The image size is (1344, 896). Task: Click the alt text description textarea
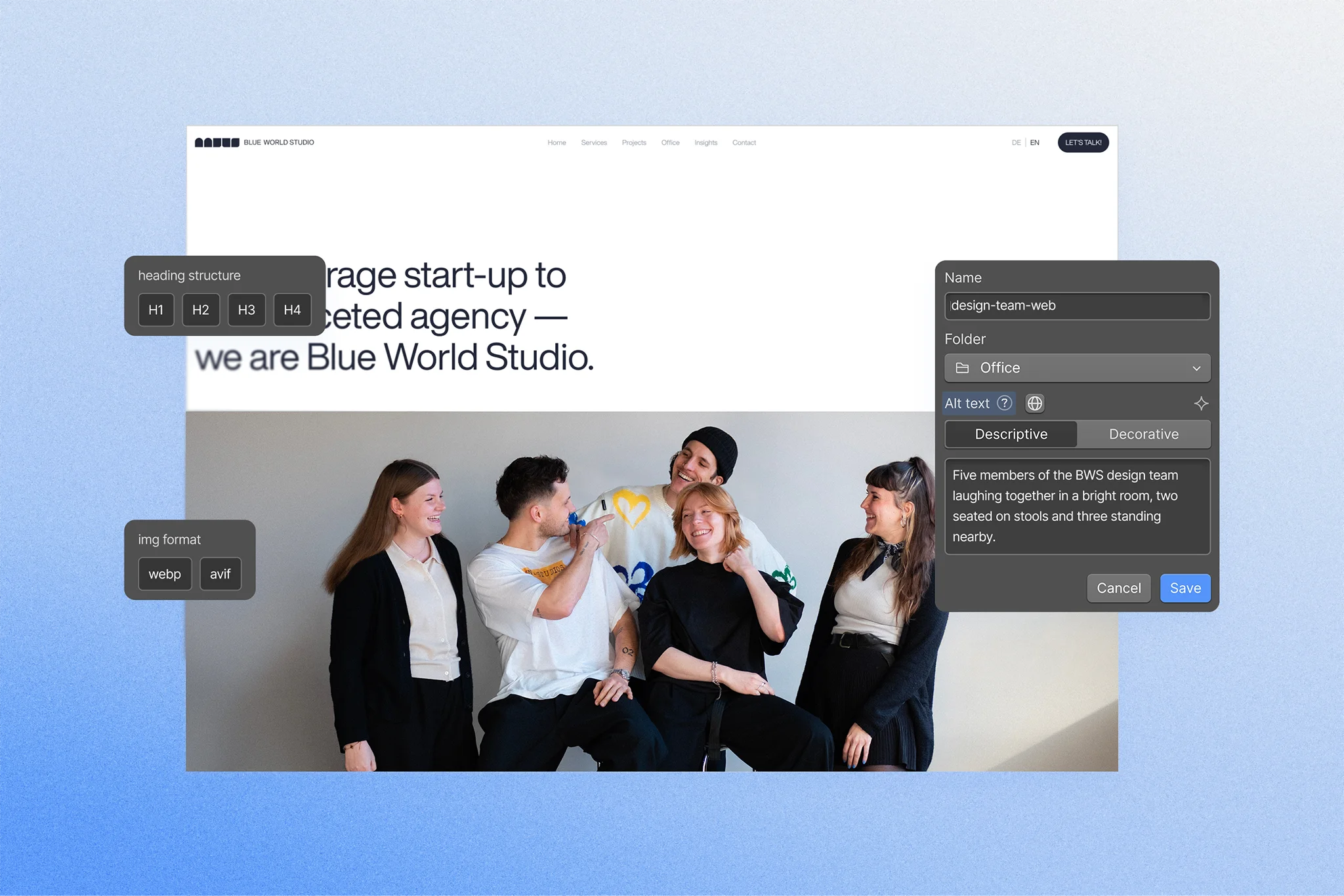(1077, 506)
